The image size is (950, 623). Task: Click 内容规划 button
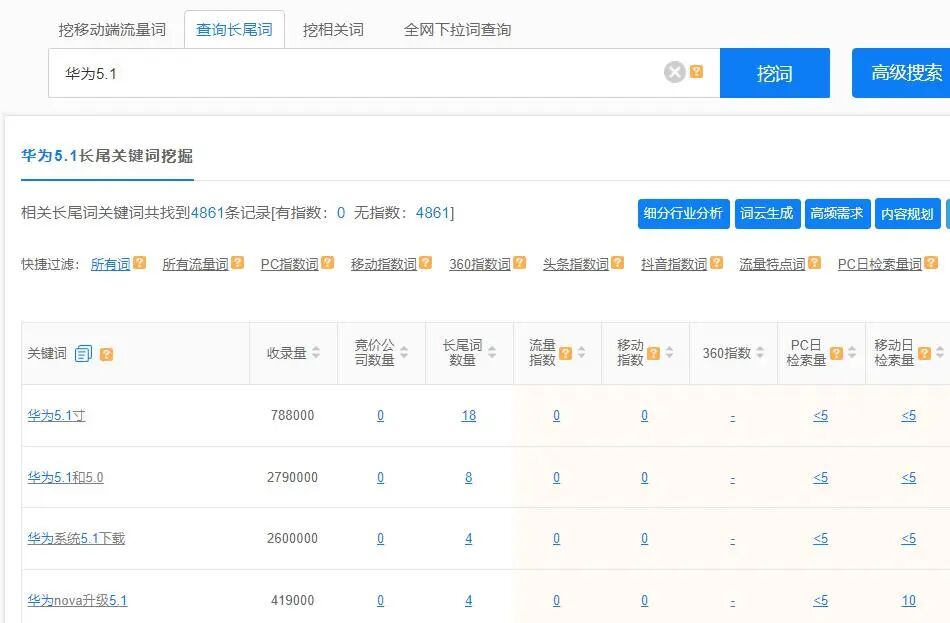(x=908, y=213)
